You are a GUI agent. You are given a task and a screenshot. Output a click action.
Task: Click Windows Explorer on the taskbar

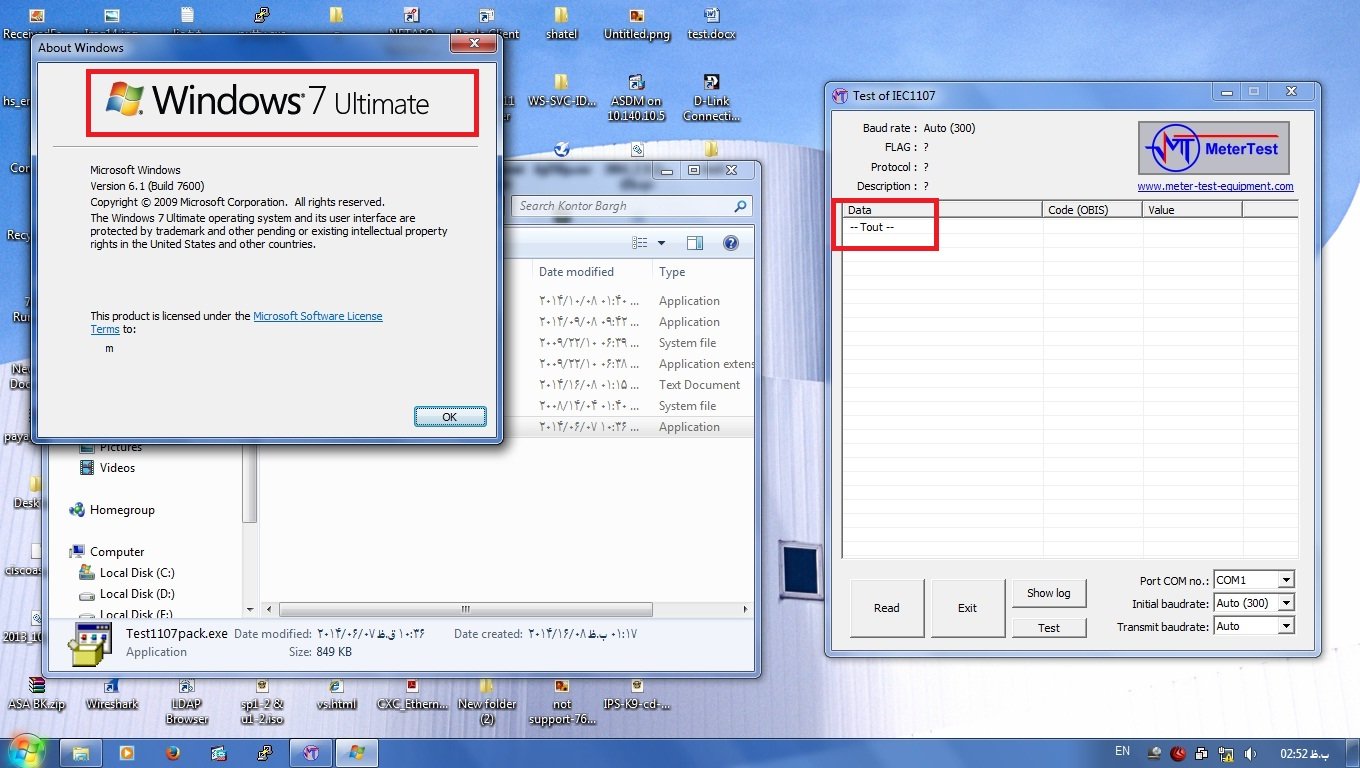point(81,752)
